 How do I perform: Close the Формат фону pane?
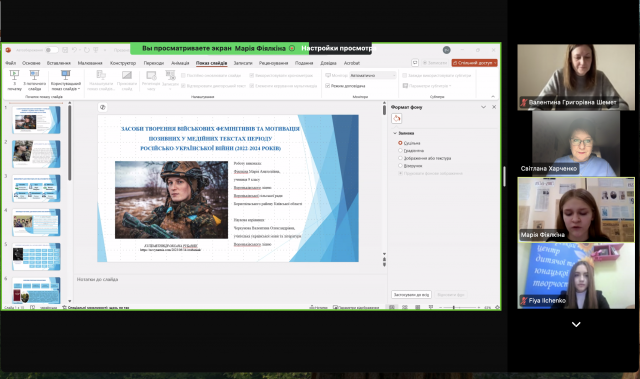pyautogui.click(x=494, y=107)
